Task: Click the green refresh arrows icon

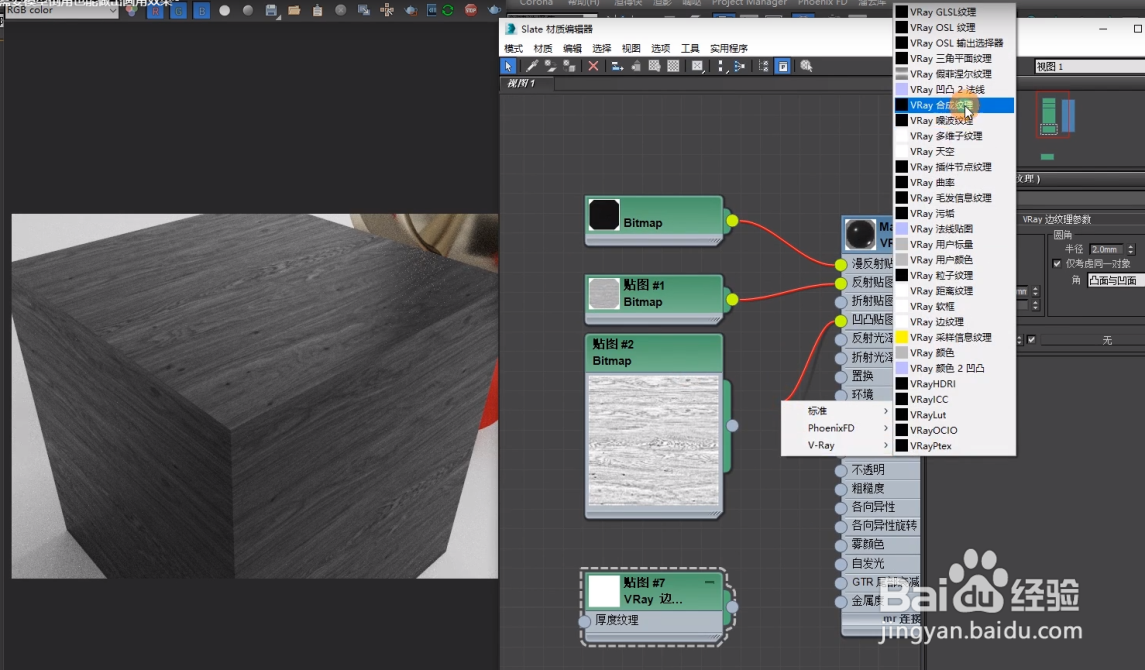Action: pos(448,10)
